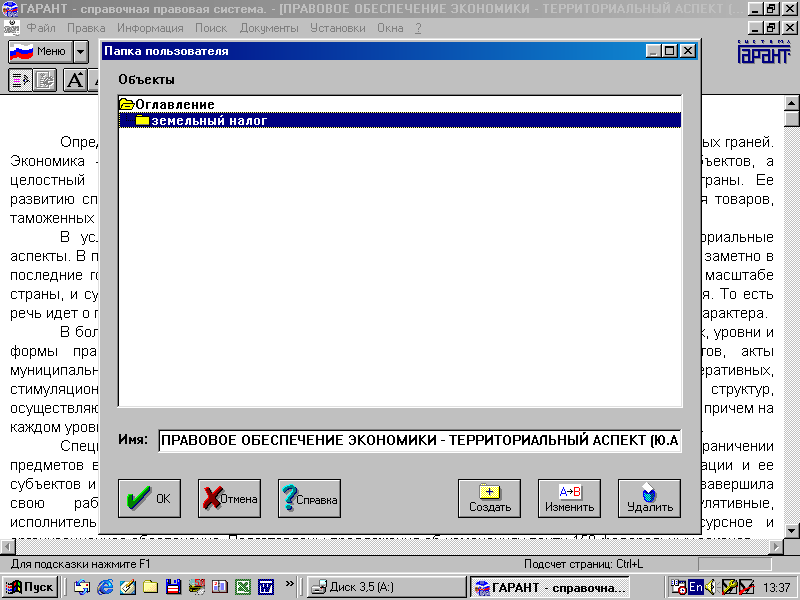Click the En language indicator in tray
This screenshot has height=600, width=800.
(695, 587)
